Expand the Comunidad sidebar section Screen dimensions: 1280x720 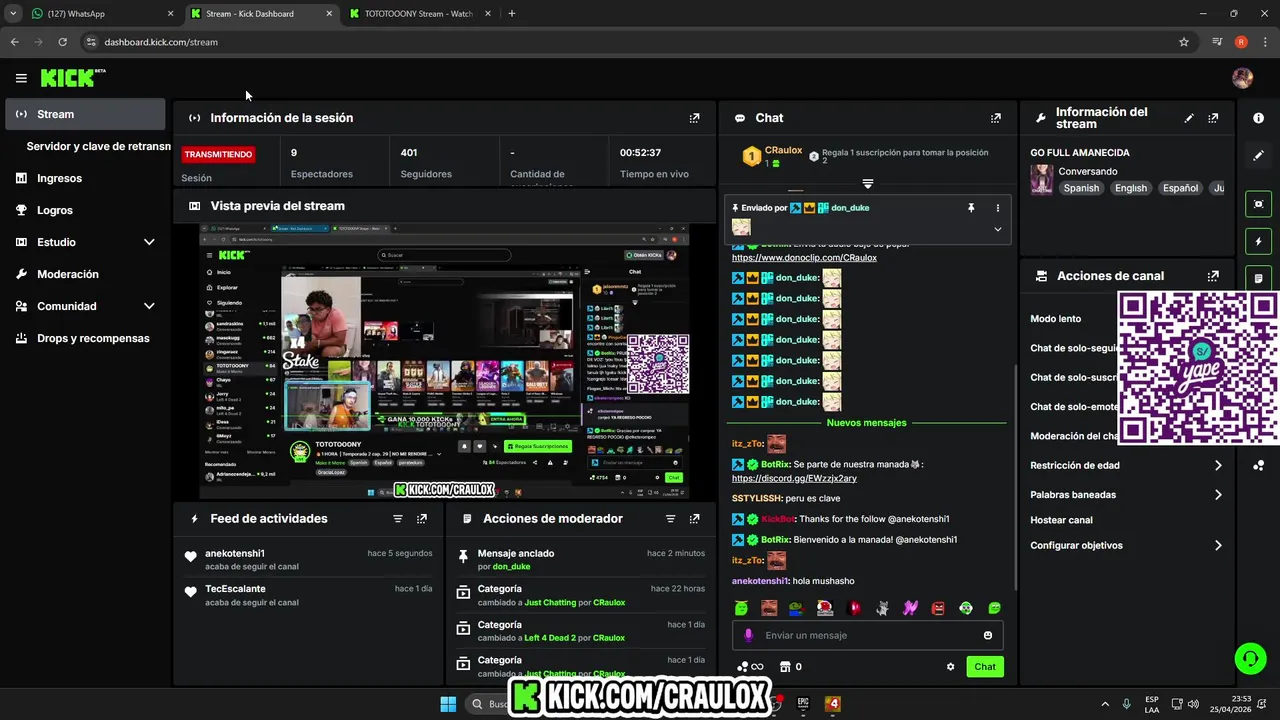(x=149, y=306)
